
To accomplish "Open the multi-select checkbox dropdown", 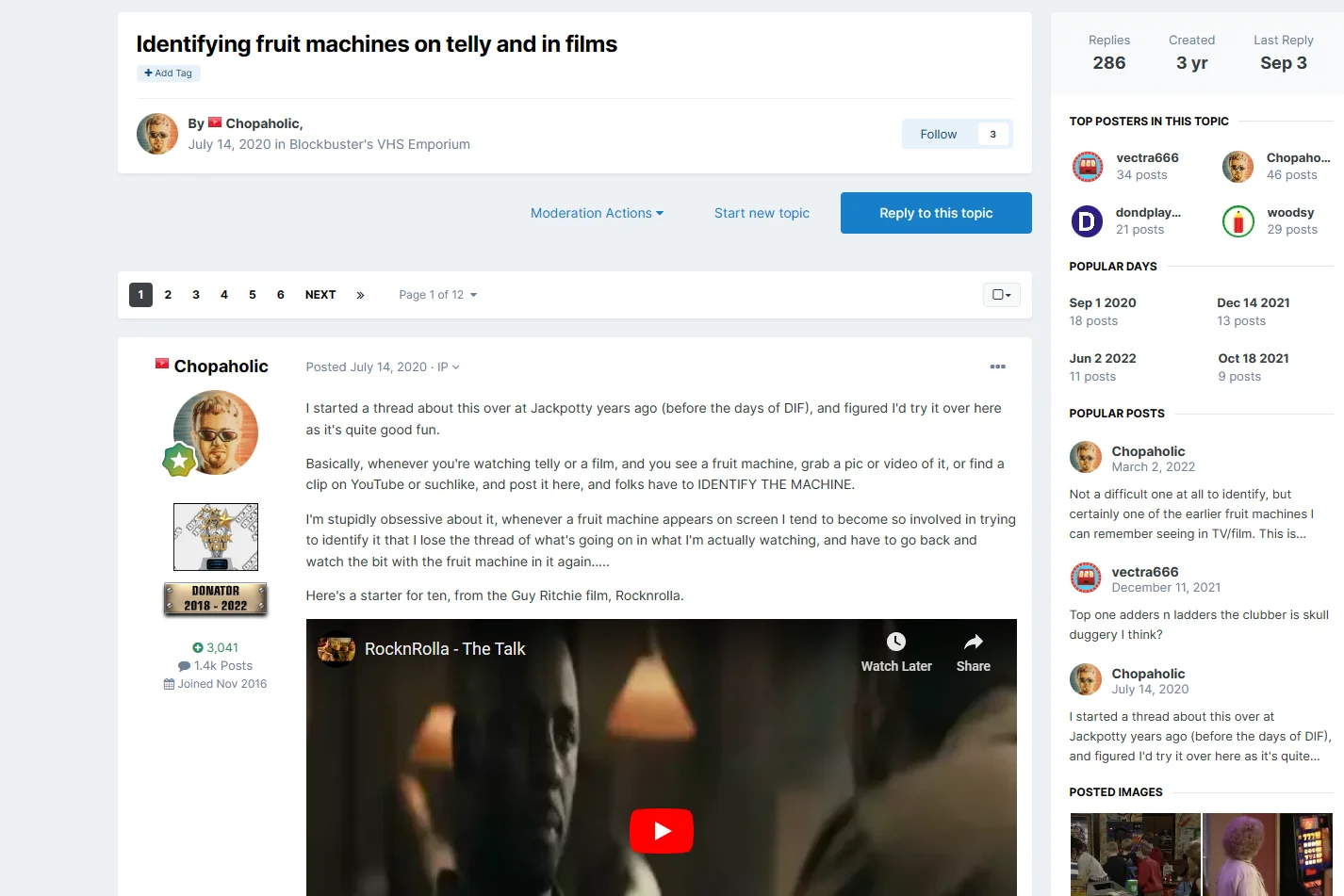I will 1001,295.
